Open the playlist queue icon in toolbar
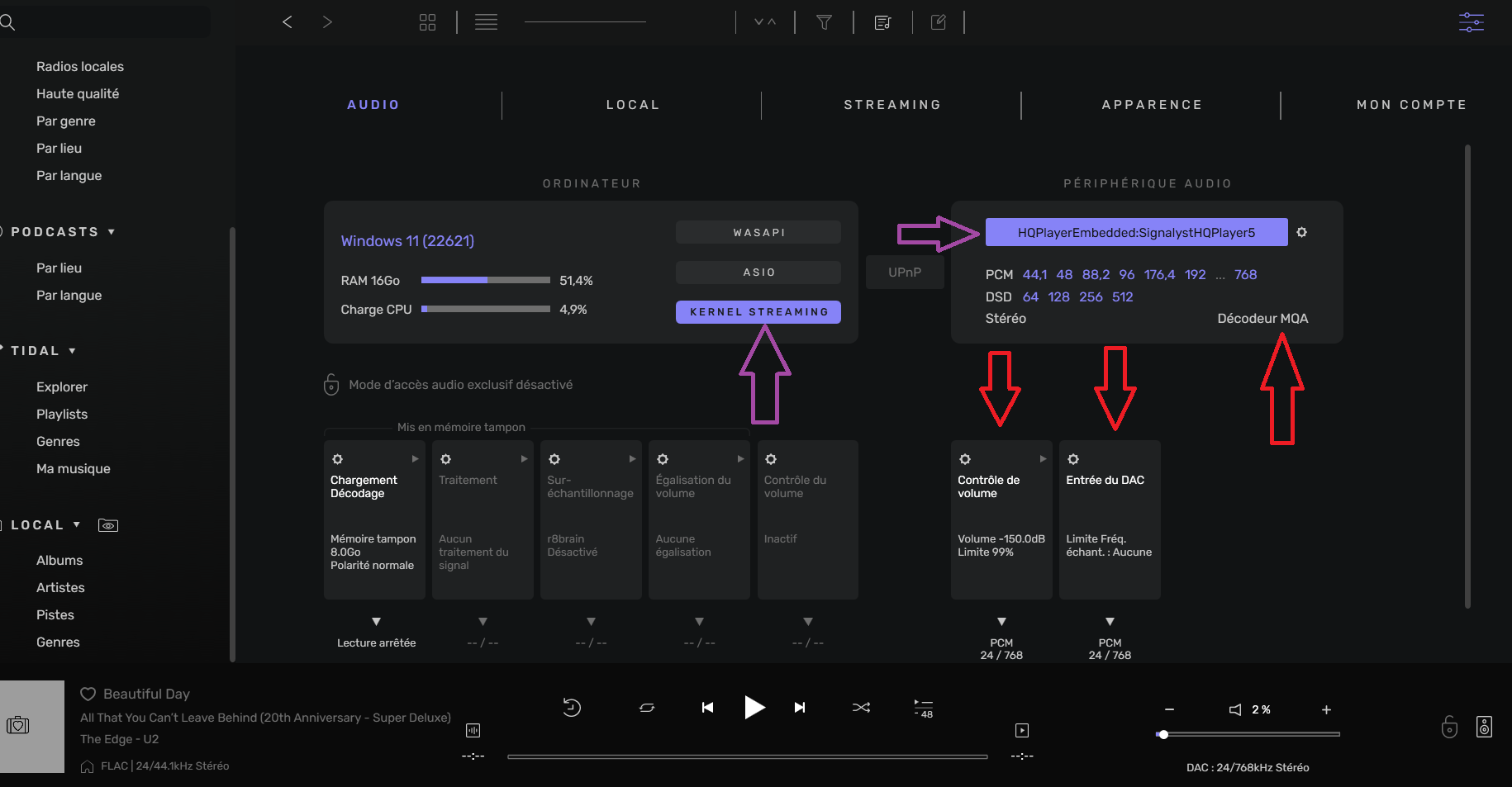The height and width of the screenshot is (787, 1512). click(882, 22)
